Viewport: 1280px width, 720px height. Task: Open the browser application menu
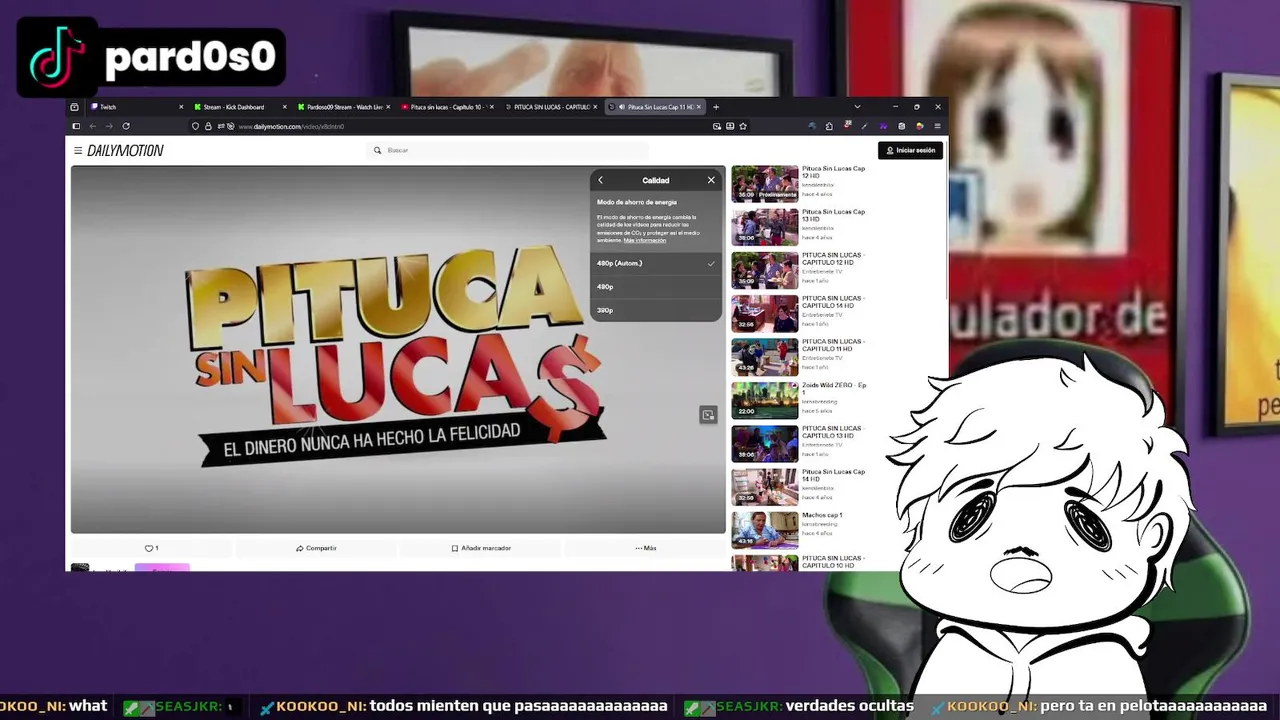click(937, 126)
